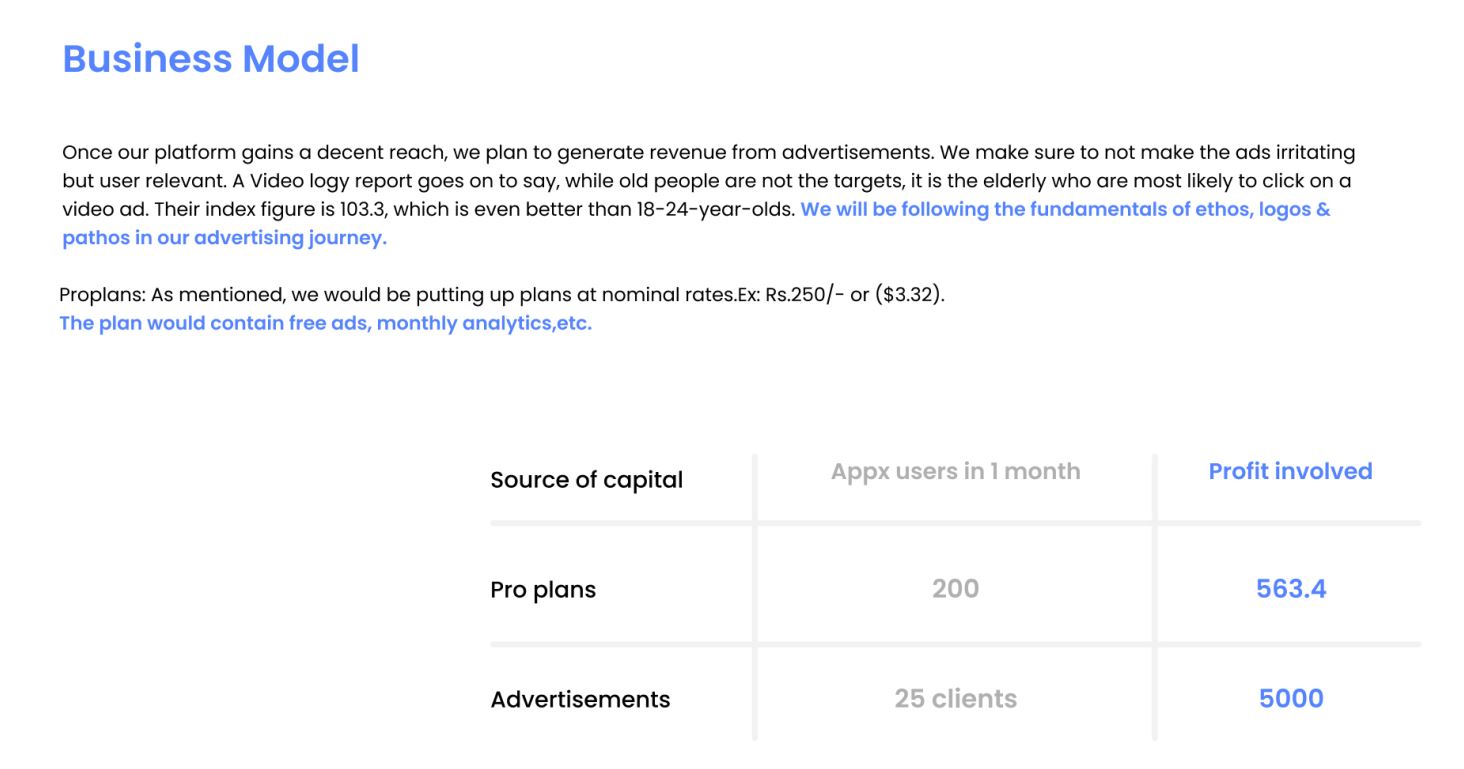
Task: Select the blue free ads, monthly analytics line
Action: pos(325,324)
